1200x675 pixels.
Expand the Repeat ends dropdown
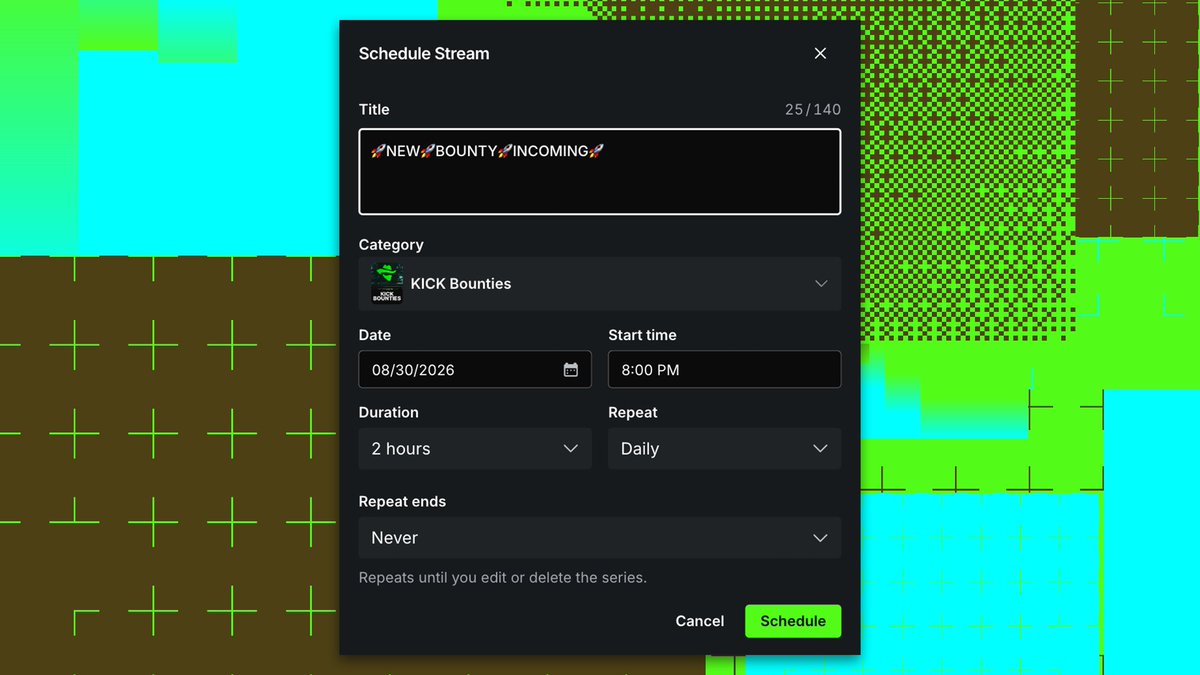[600, 538]
